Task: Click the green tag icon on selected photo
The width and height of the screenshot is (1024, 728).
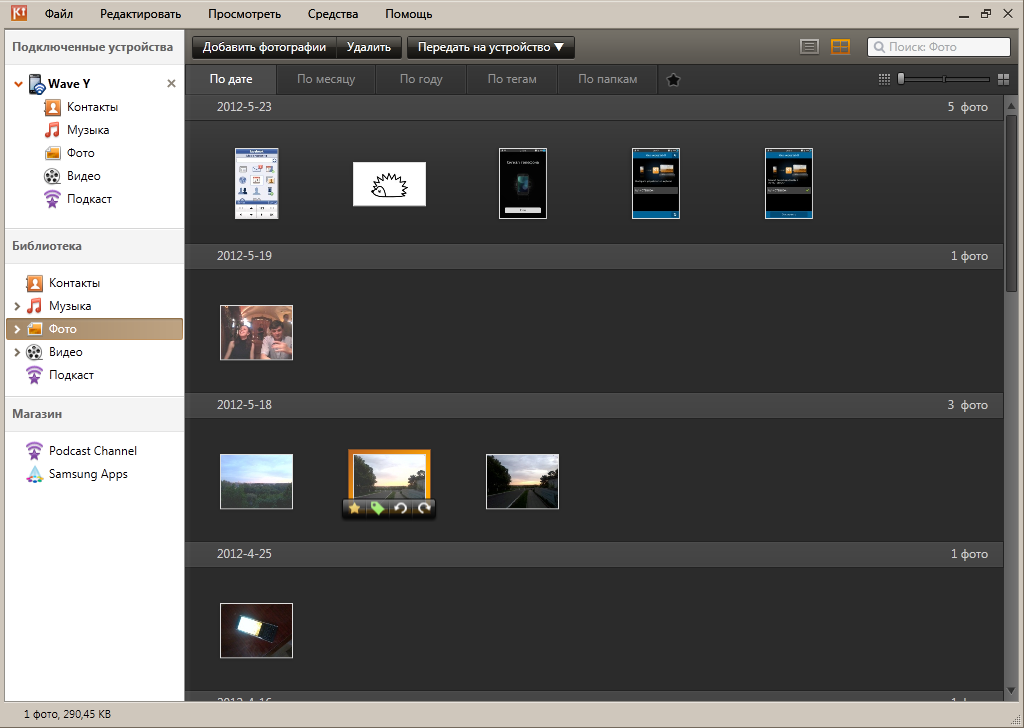Action: tap(377, 509)
